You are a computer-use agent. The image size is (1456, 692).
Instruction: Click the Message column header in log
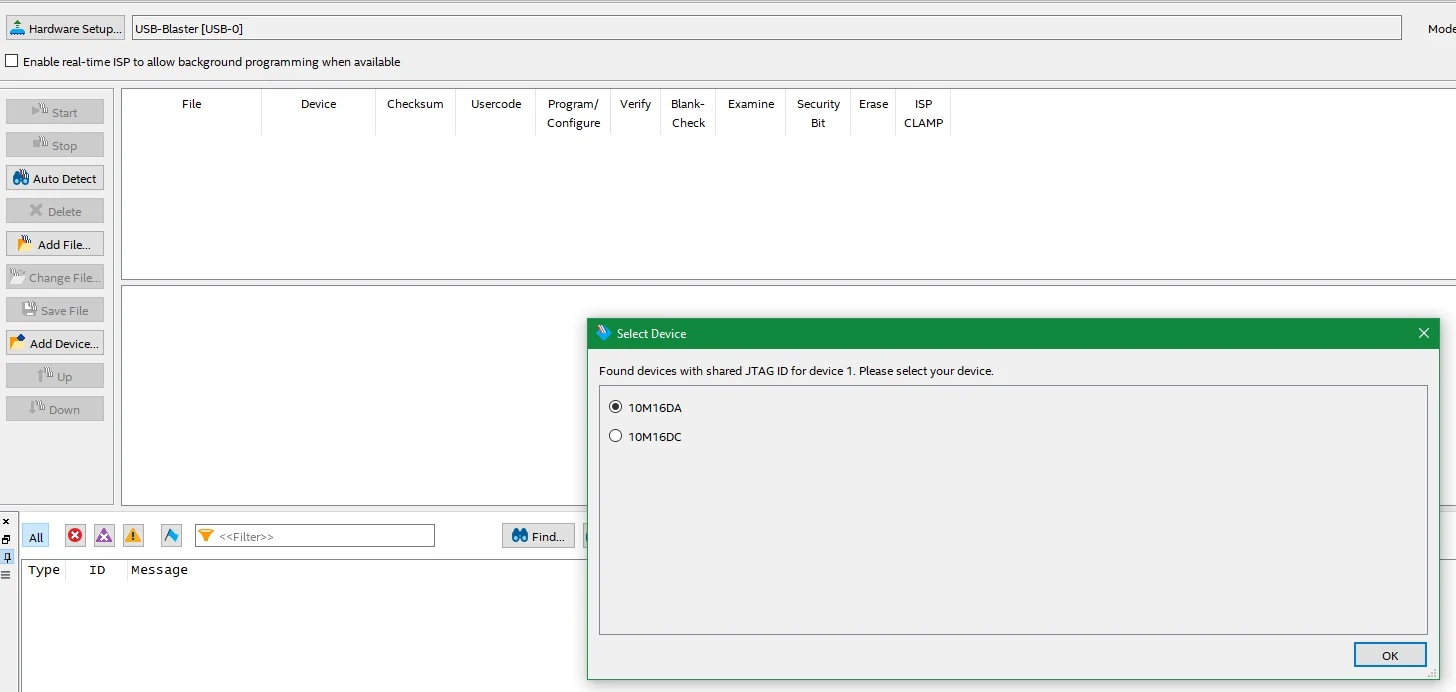coord(160,570)
